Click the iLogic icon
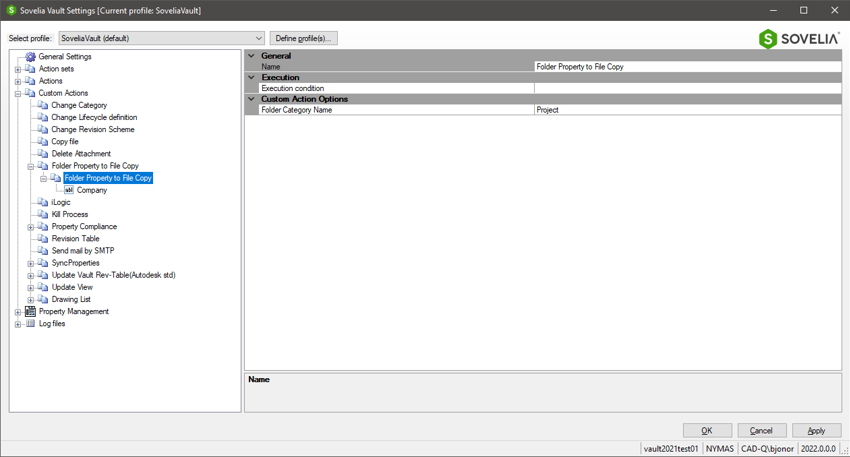 pyautogui.click(x=43, y=202)
